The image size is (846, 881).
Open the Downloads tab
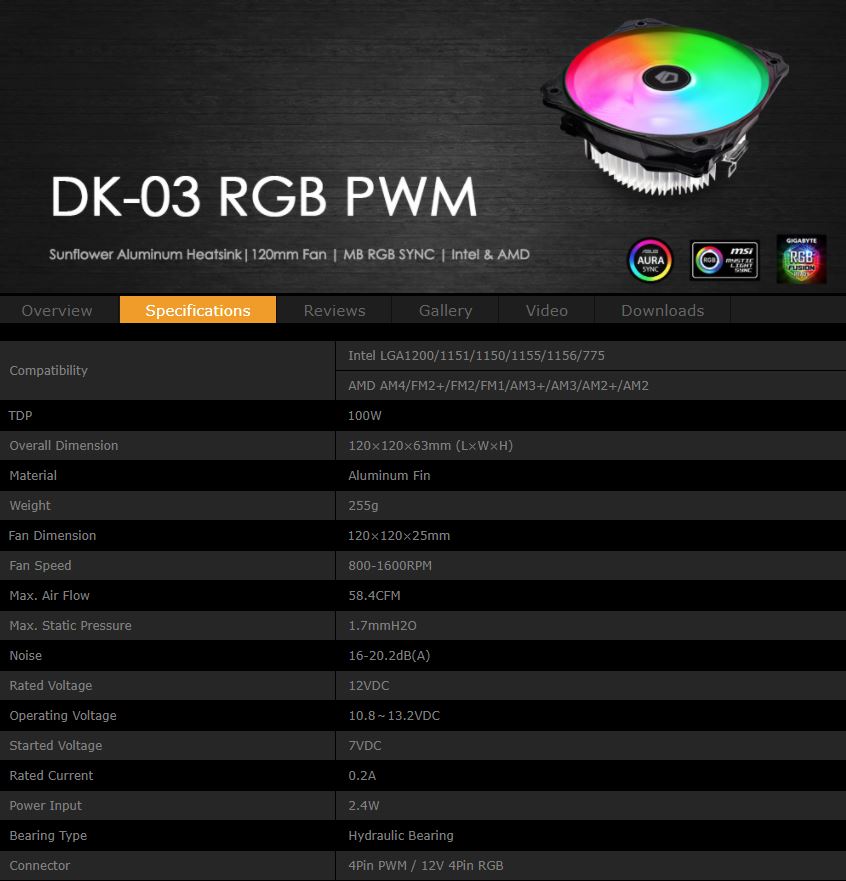[662, 310]
